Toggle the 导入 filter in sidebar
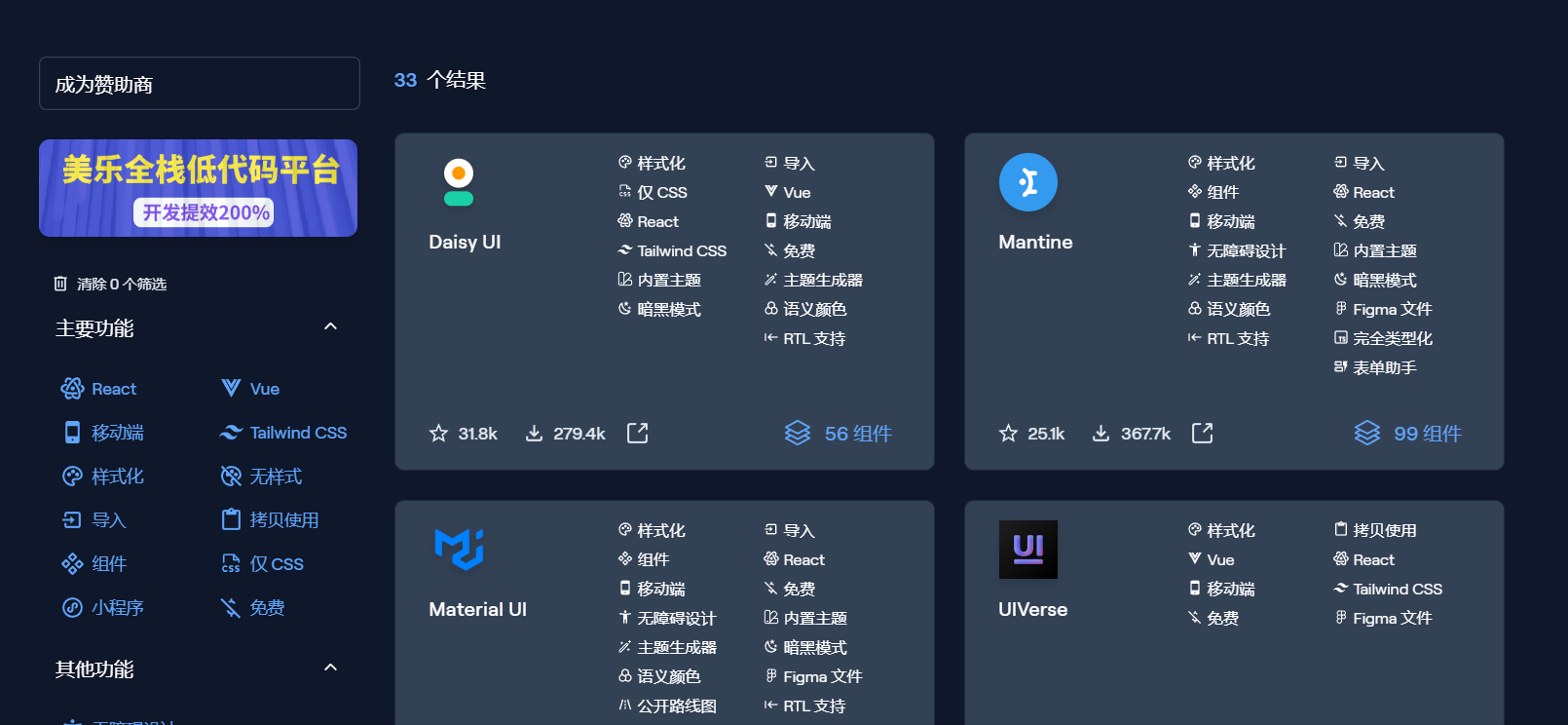The height and width of the screenshot is (725, 1568). (x=94, y=520)
